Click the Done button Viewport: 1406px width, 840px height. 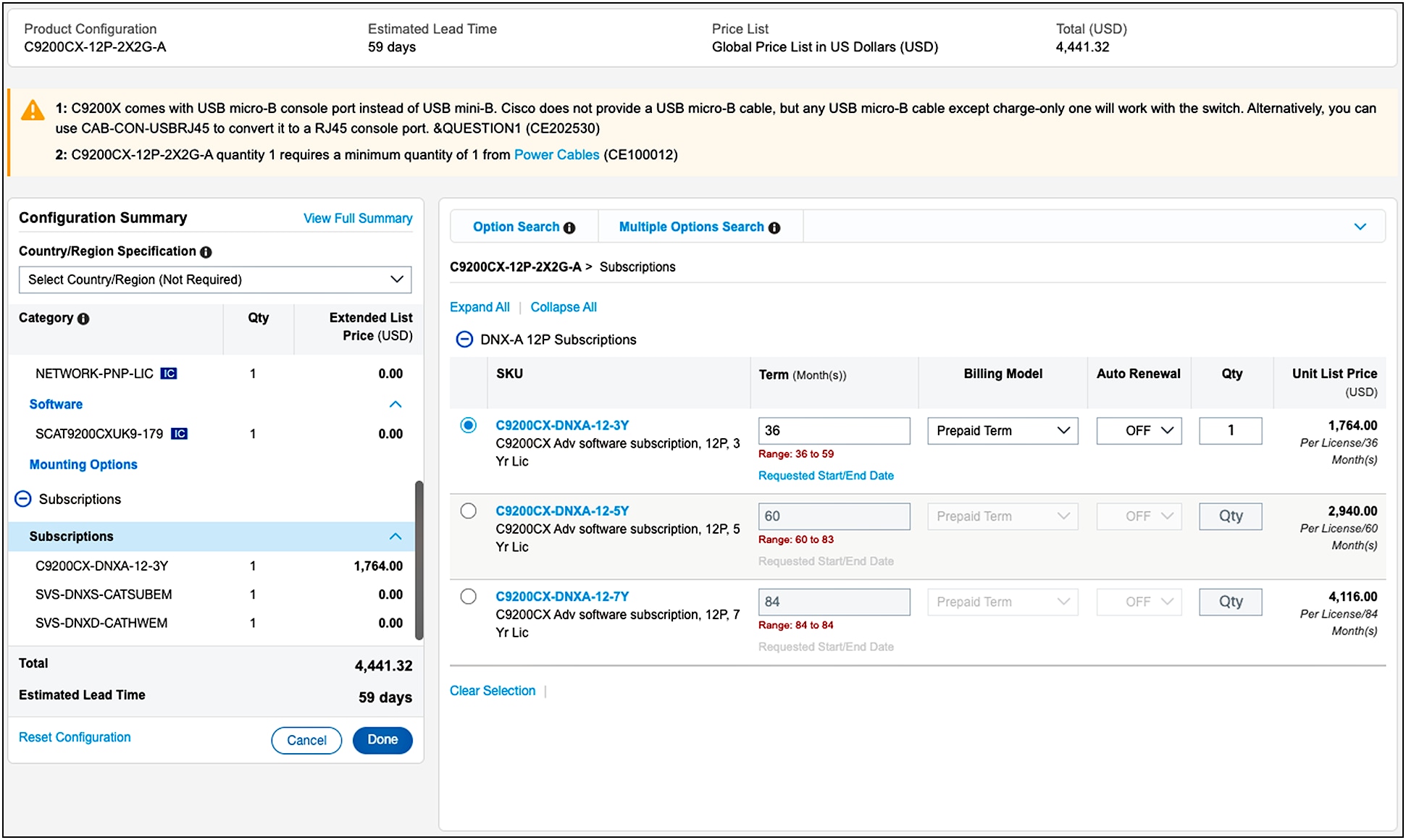pyautogui.click(x=382, y=740)
